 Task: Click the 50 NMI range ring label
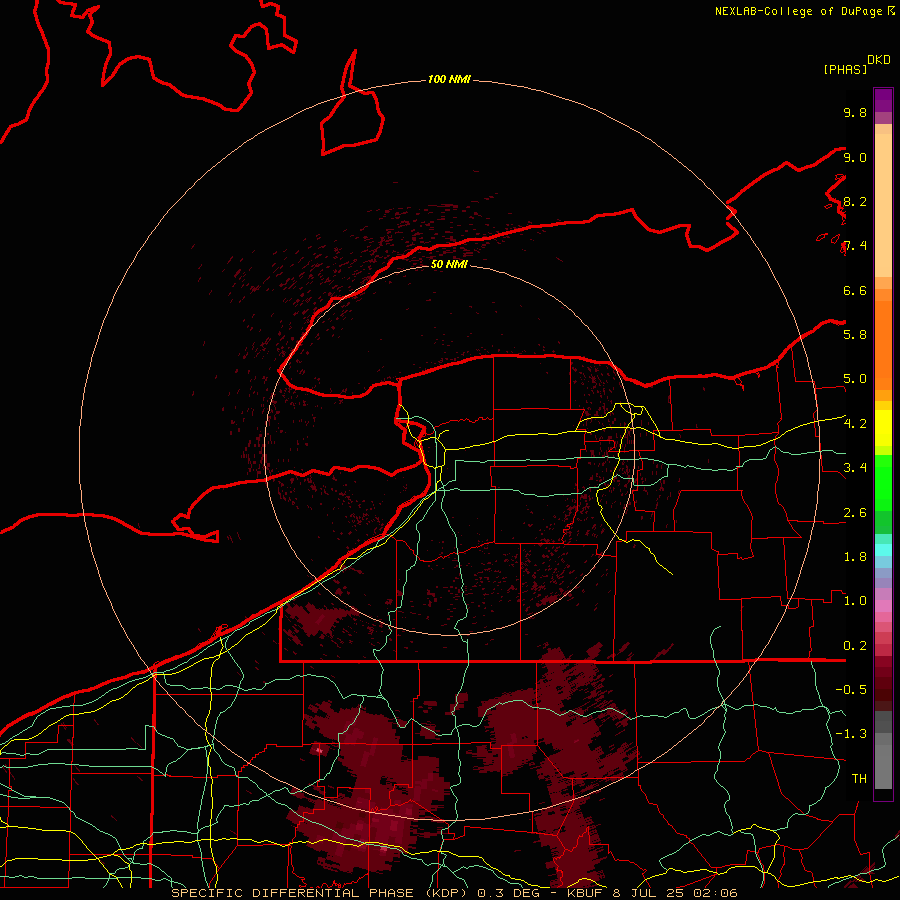[449, 264]
